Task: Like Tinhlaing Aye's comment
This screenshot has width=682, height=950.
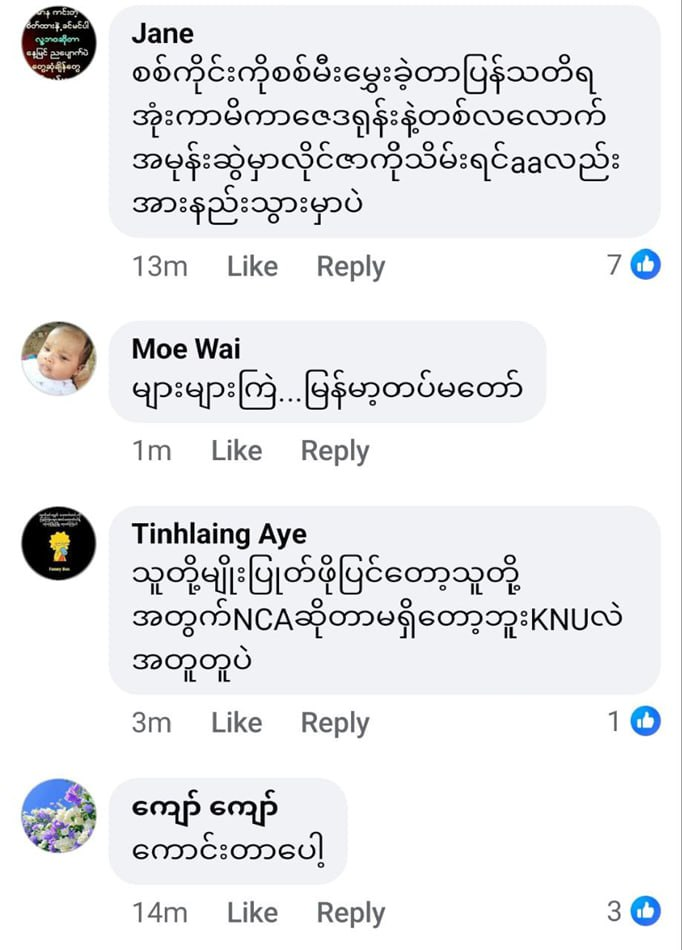Action: 236,722
